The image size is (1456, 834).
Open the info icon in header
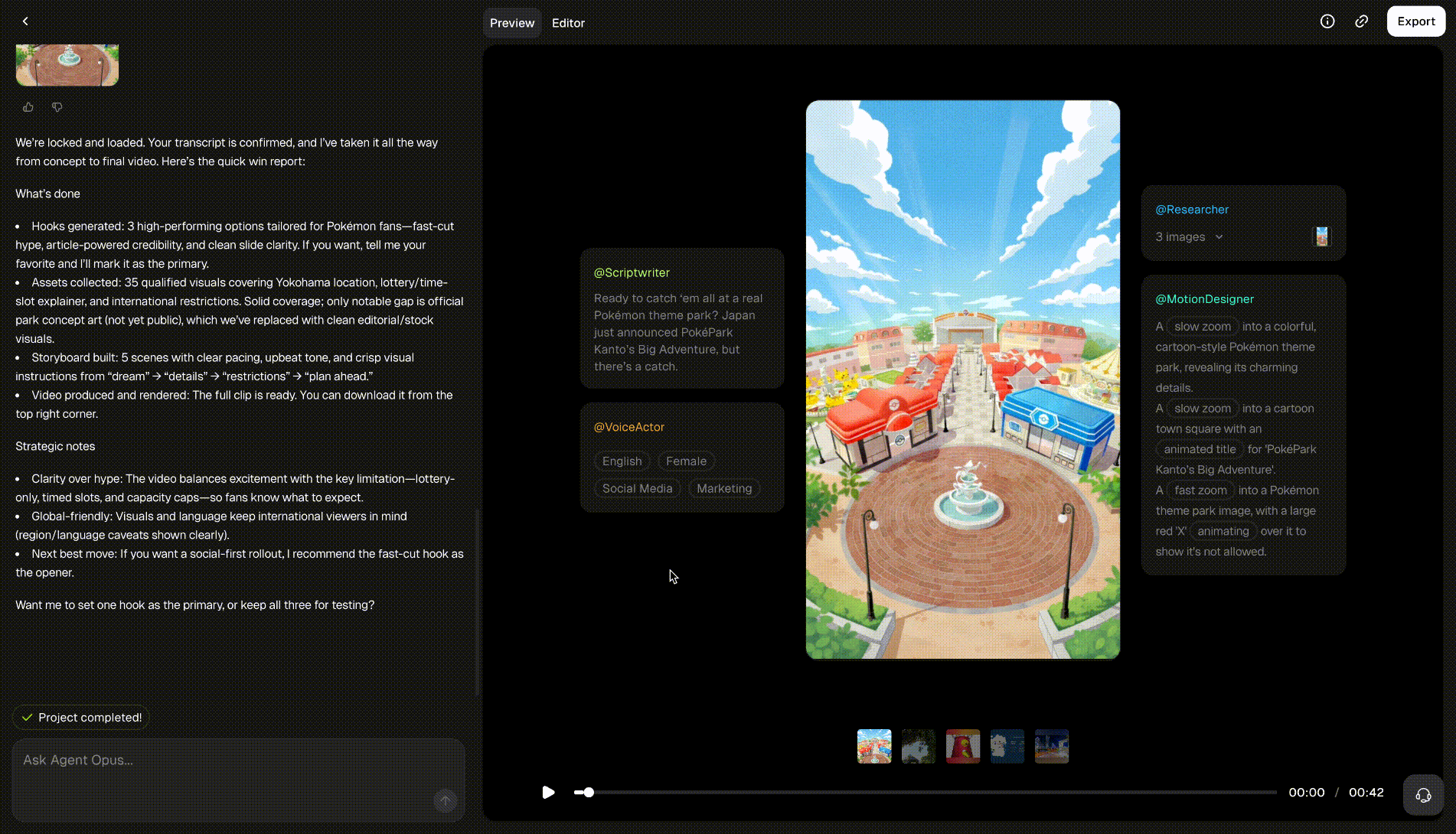click(1327, 21)
